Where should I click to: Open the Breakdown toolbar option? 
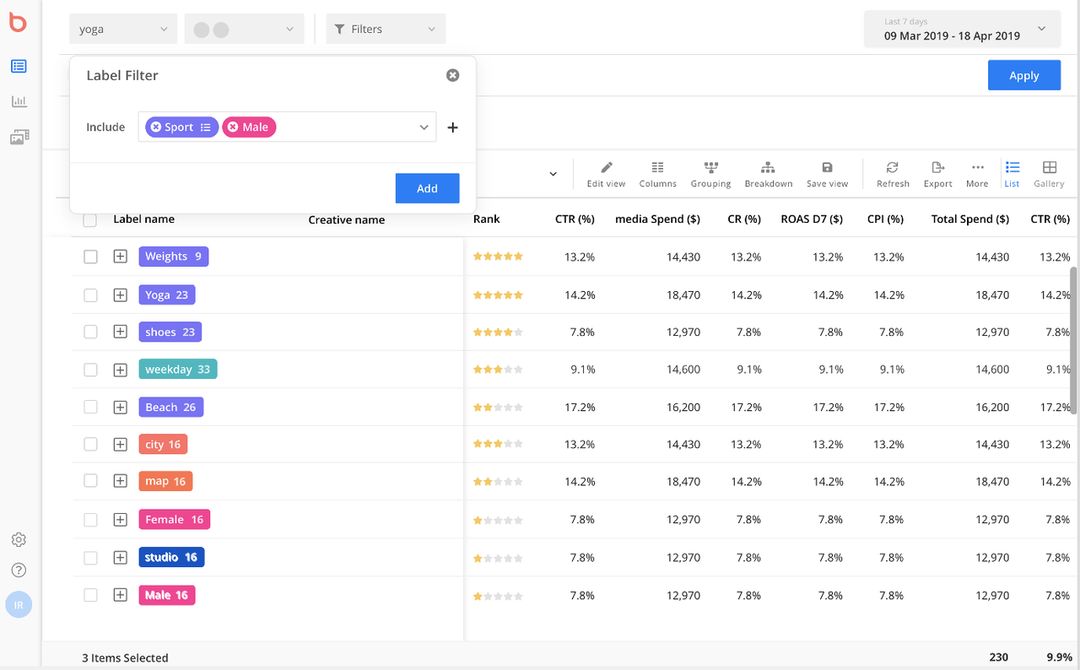(768, 174)
